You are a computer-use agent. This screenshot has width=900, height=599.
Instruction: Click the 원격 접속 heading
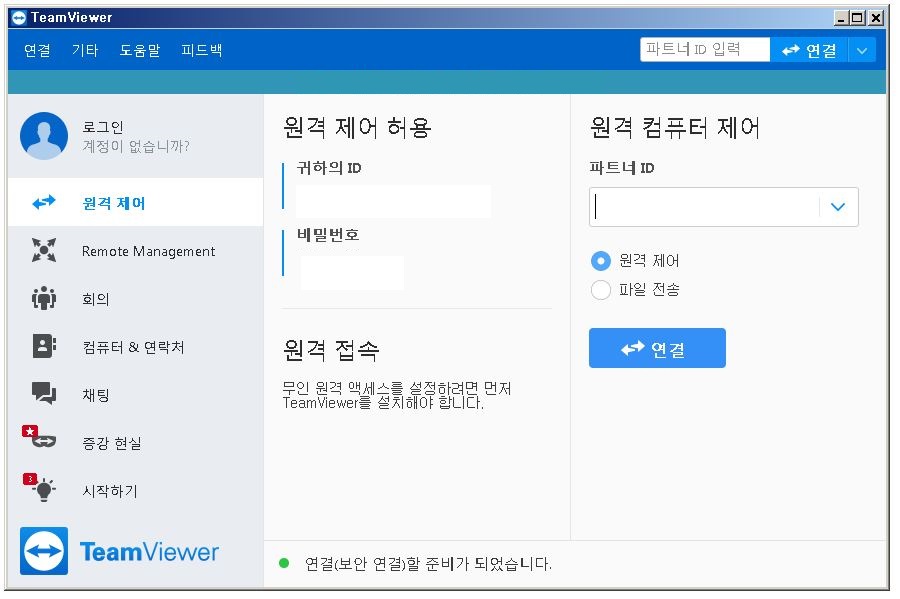[331, 349]
